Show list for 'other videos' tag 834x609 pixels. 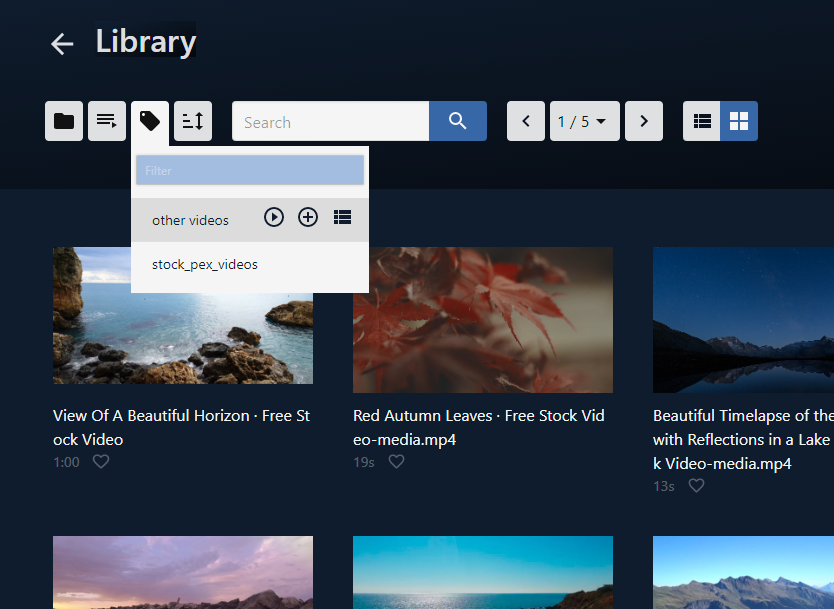pyautogui.click(x=342, y=217)
